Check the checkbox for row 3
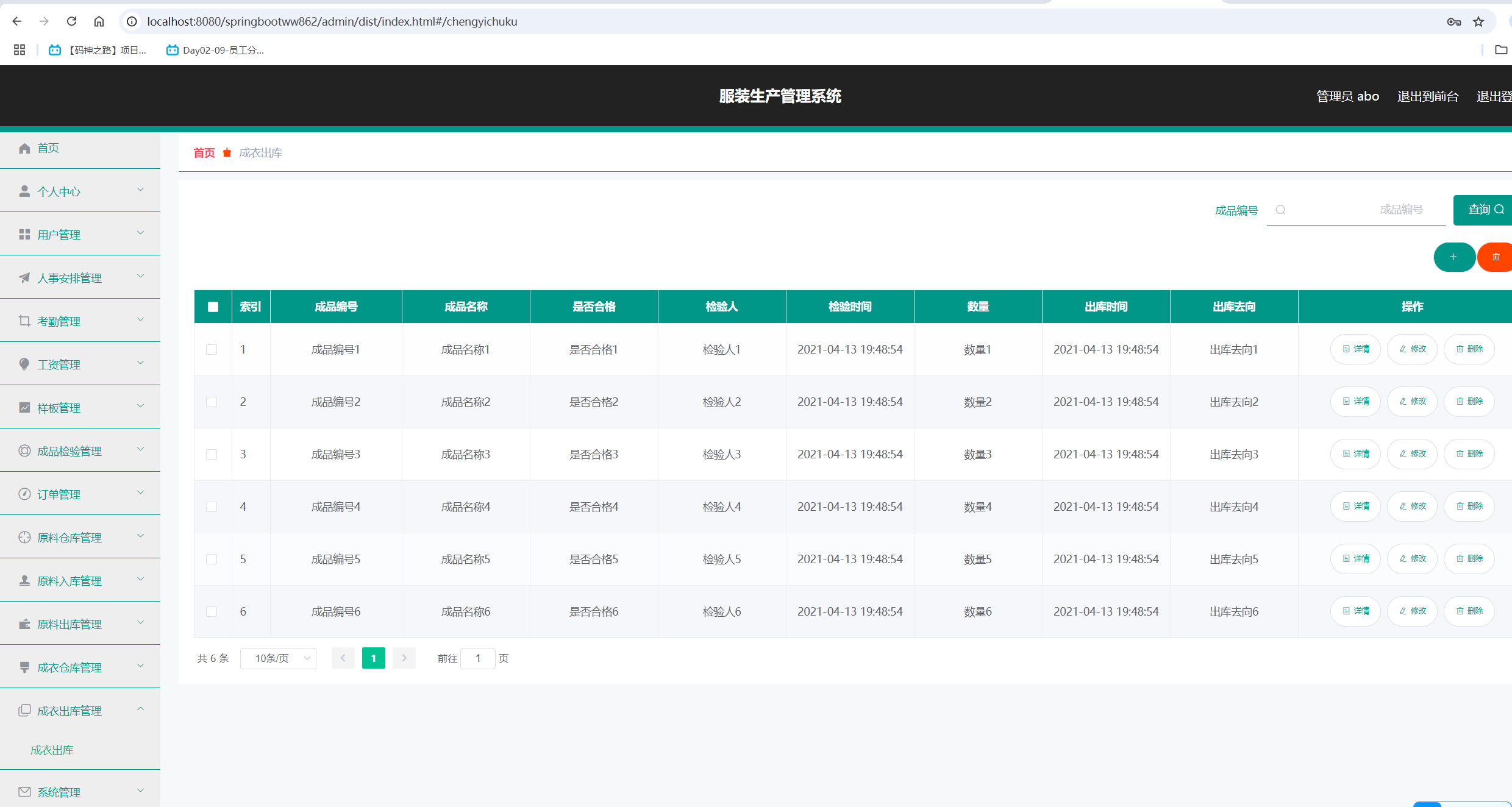 212,454
